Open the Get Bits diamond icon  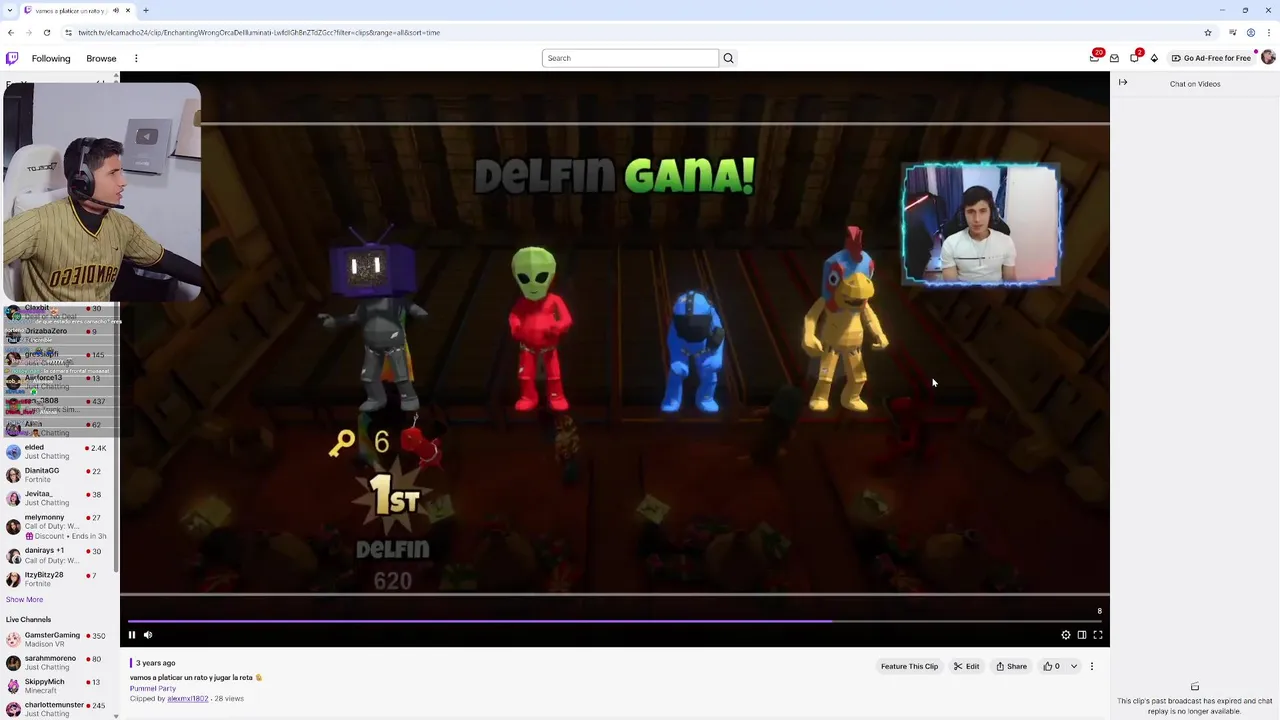coord(1154,58)
